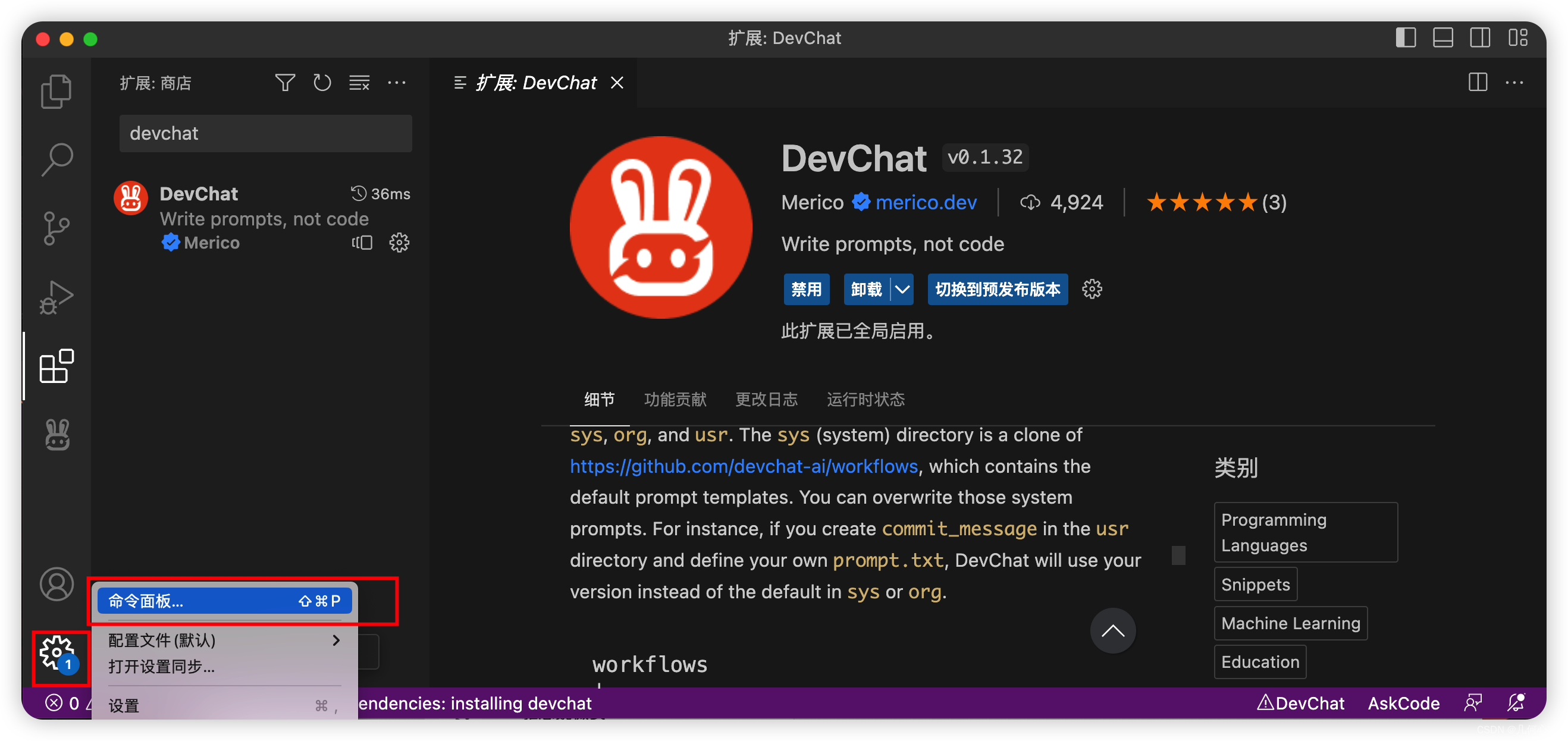Image resolution: width=1568 pixels, height=741 pixels.
Task: Split the editor right
Action: click(x=1478, y=82)
